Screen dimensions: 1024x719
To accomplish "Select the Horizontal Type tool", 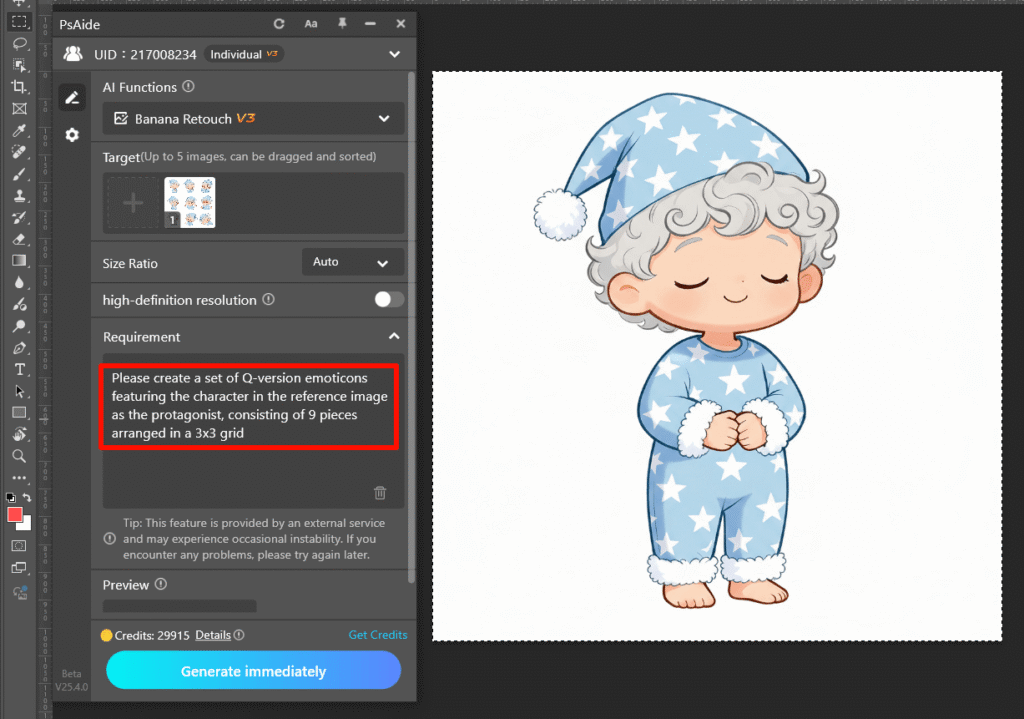I will click(19, 368).
